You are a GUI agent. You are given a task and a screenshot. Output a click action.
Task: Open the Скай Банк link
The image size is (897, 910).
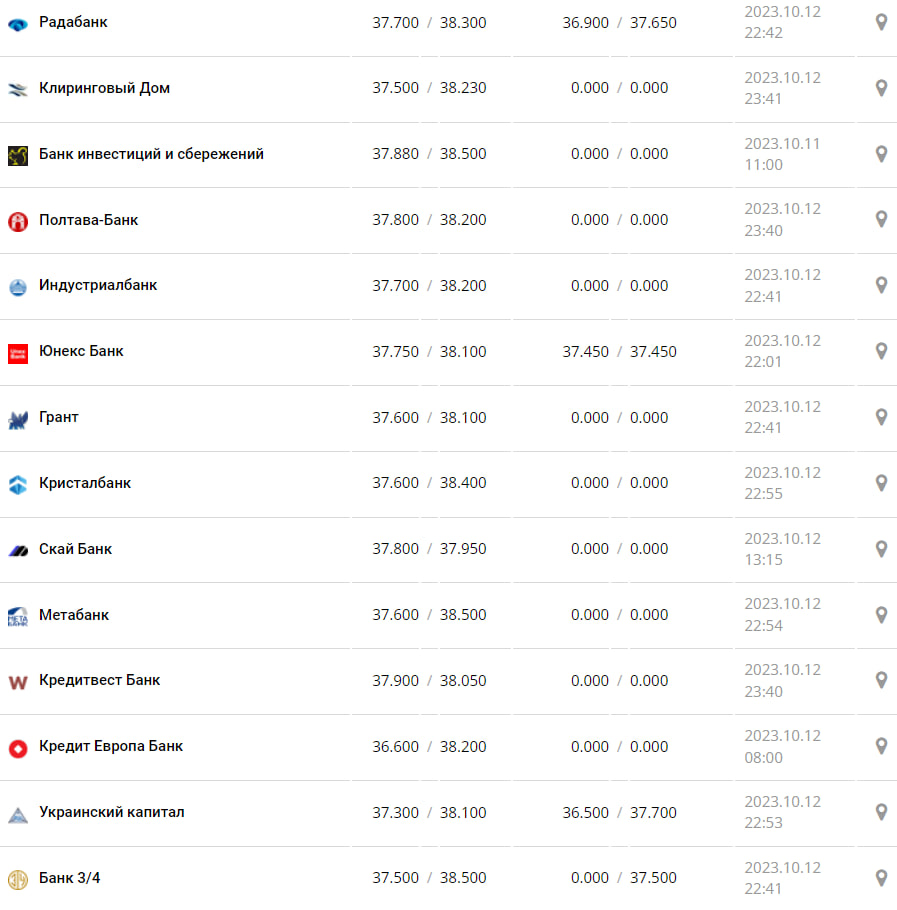[76, 549]
